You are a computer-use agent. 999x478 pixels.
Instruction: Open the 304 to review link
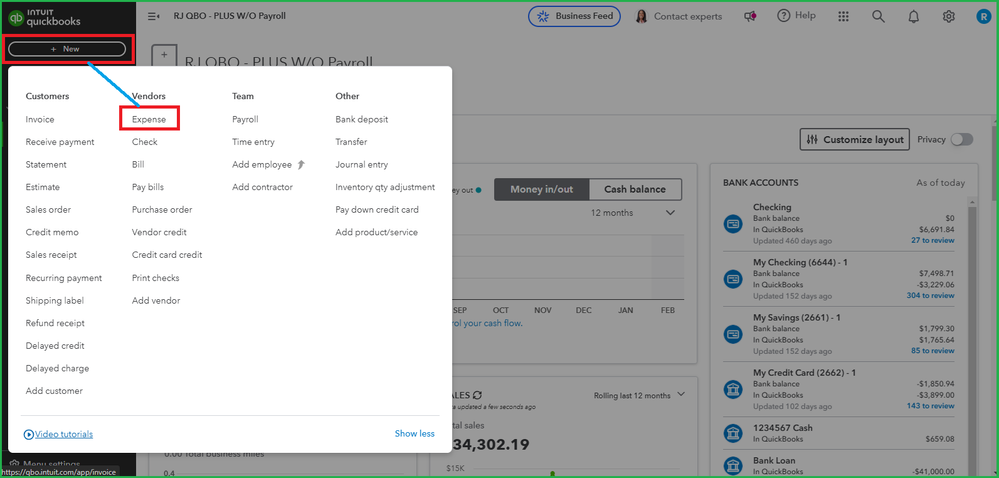click(931, 296)
